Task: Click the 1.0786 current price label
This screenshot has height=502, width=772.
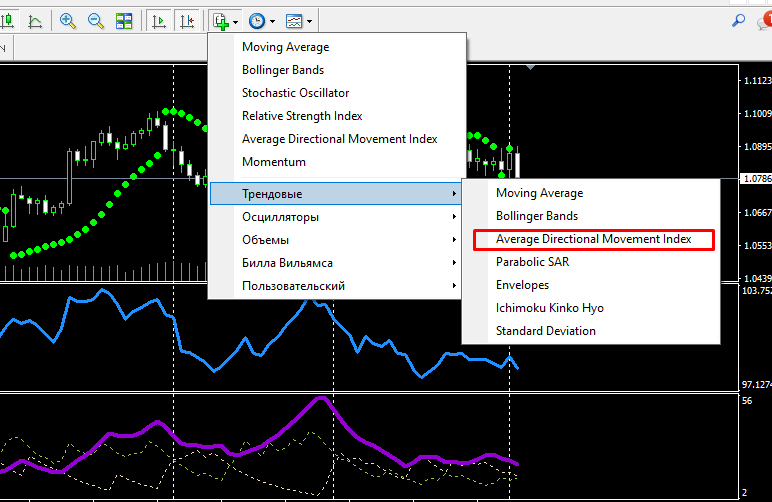Action: 756,179
